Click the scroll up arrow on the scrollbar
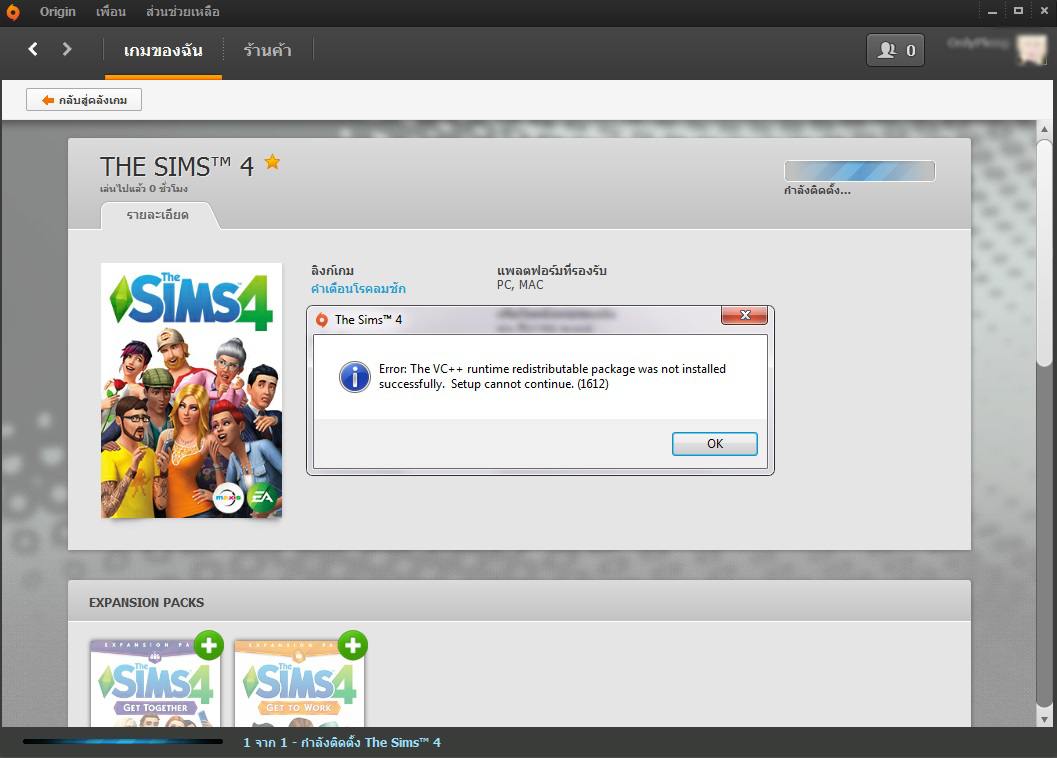The height and width of the screenshot is (758, 1057). [1044, 129]
